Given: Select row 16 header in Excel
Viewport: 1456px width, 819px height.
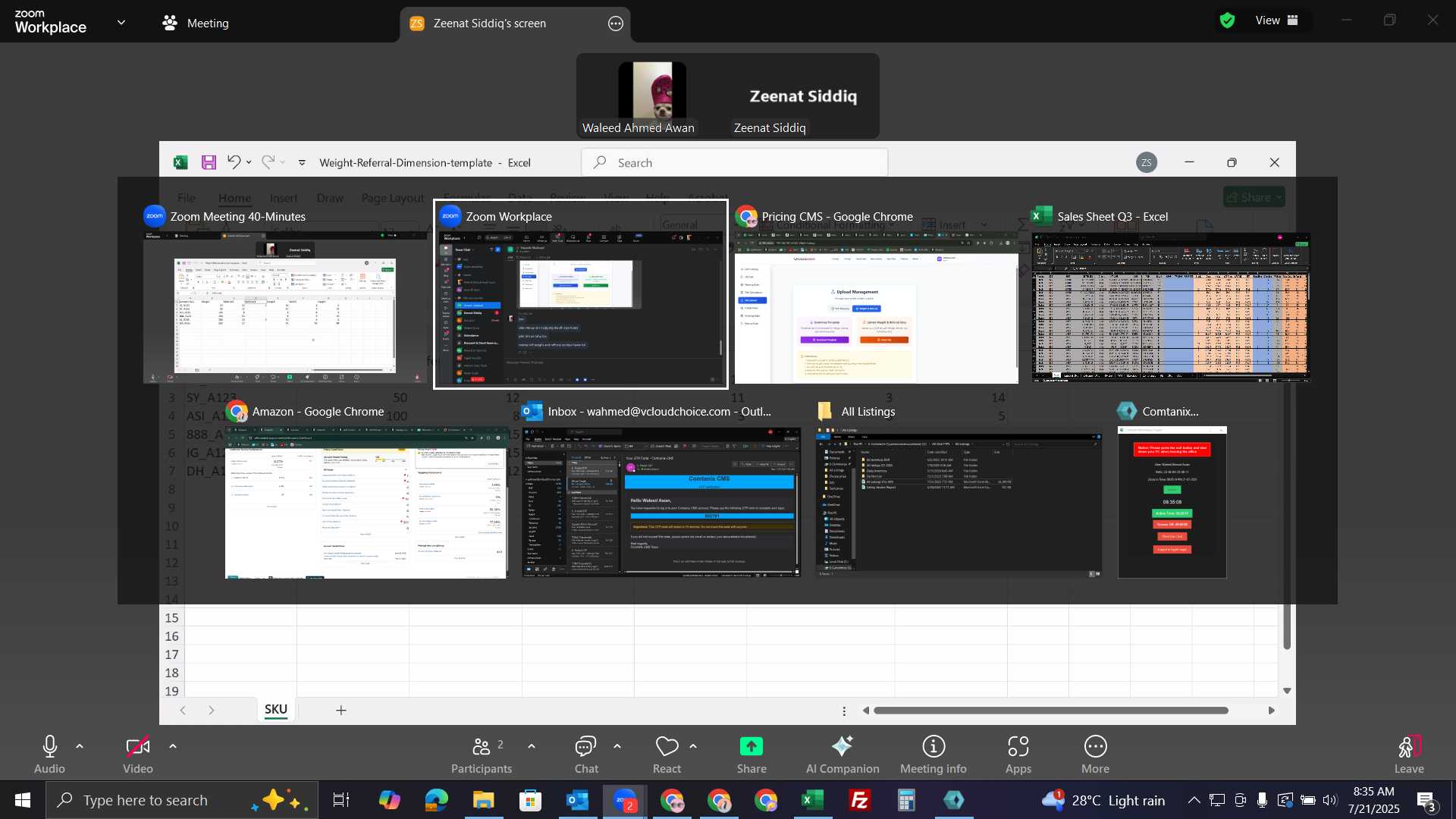Looking at the screenshot, I should pyautogui.click(x=172, y=636).
